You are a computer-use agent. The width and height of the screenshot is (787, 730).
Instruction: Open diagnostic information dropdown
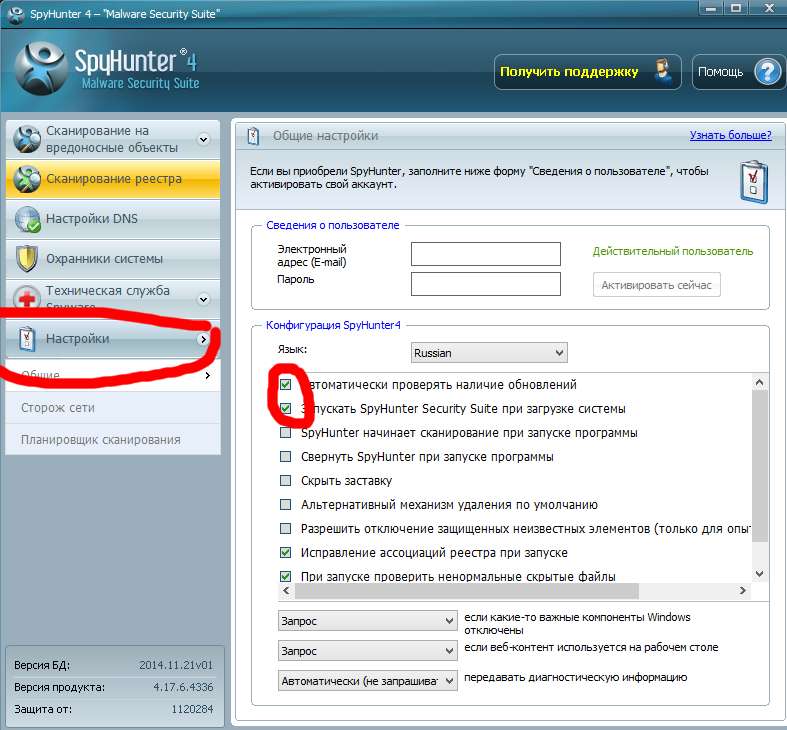click(367, 681)
